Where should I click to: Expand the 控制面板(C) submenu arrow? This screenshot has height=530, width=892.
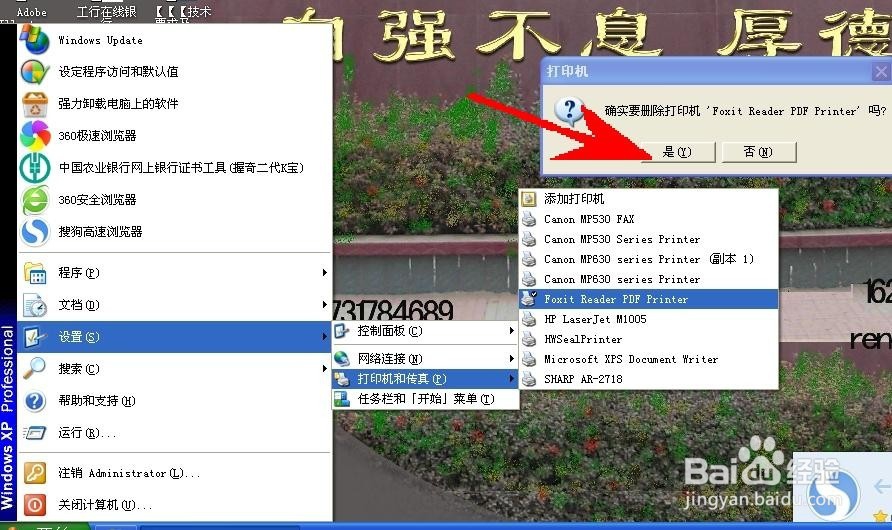[x=511, y=330]
